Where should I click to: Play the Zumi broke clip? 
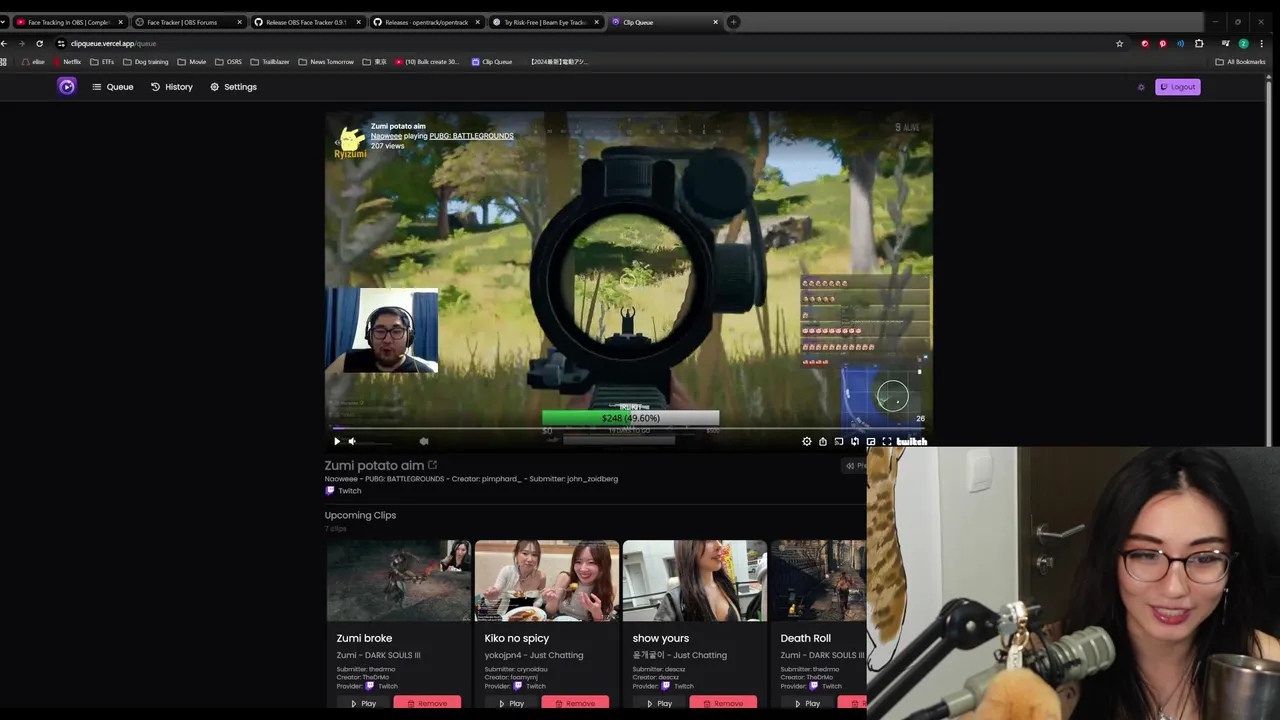pos(363,703)
